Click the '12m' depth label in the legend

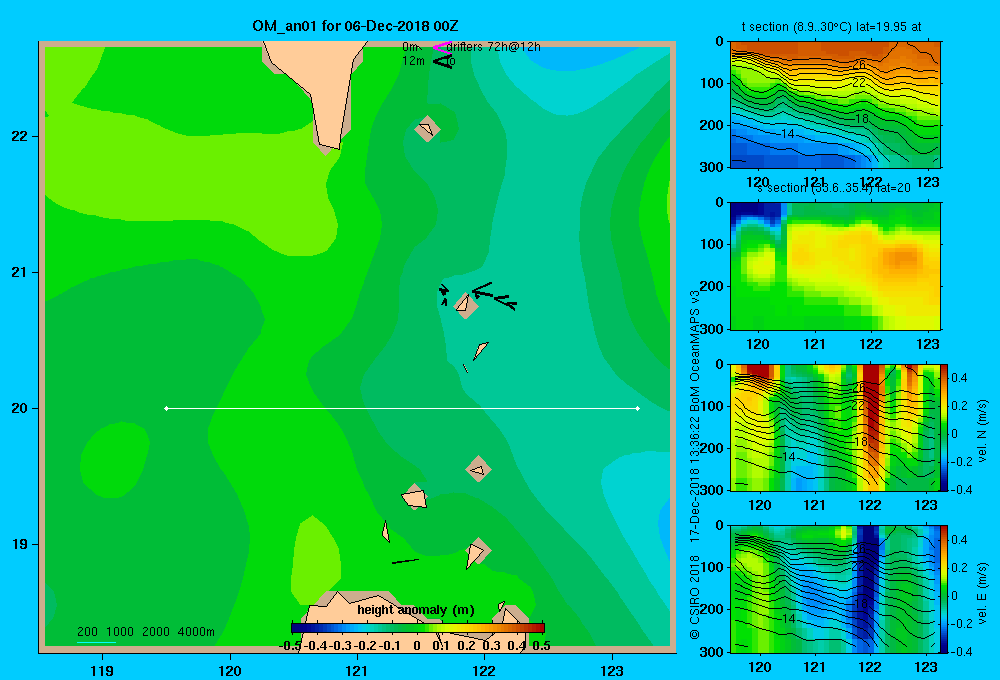click(x=413, y=61)
